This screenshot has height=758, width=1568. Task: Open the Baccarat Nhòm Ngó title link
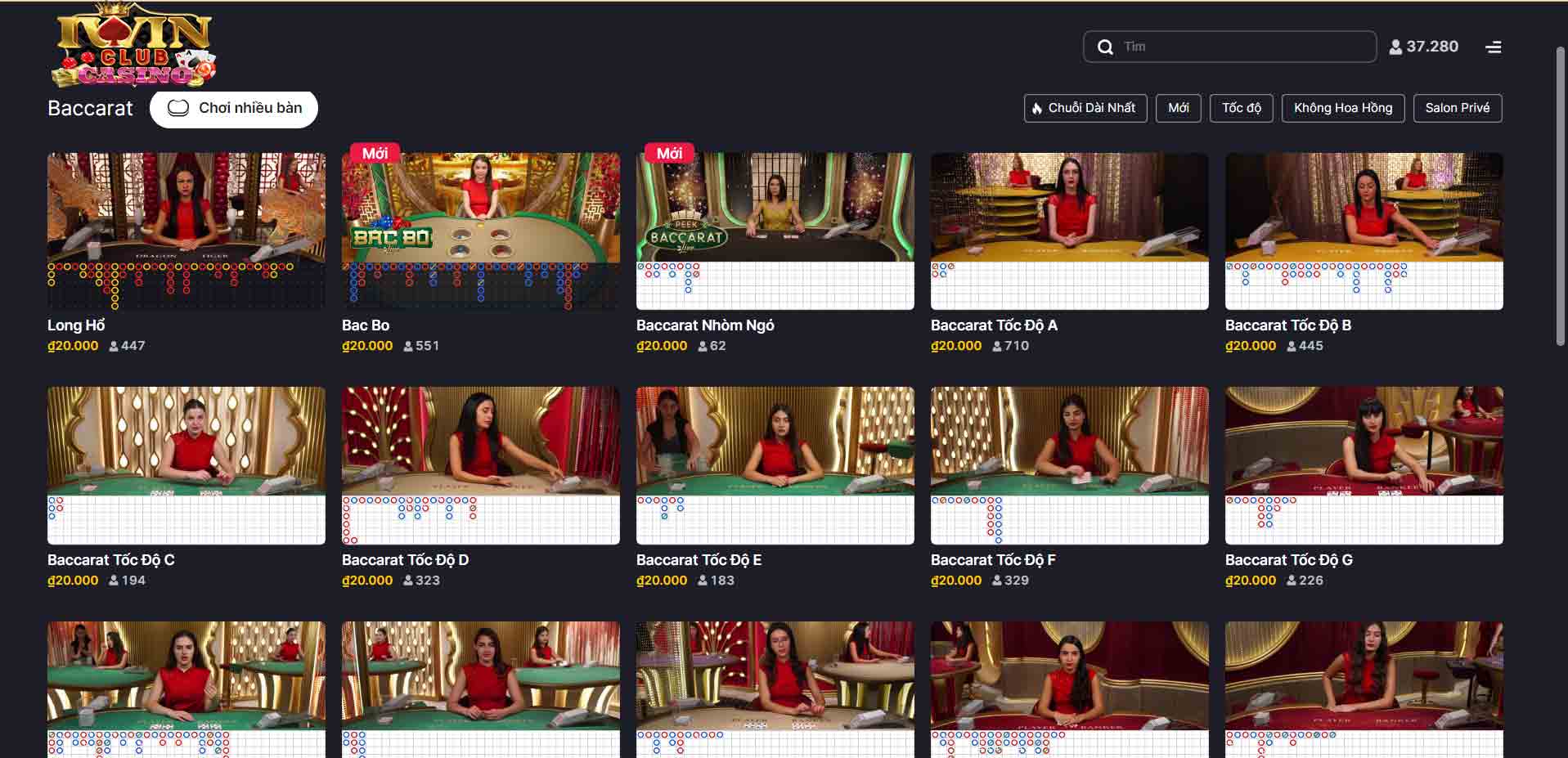(x=705, y=325)
